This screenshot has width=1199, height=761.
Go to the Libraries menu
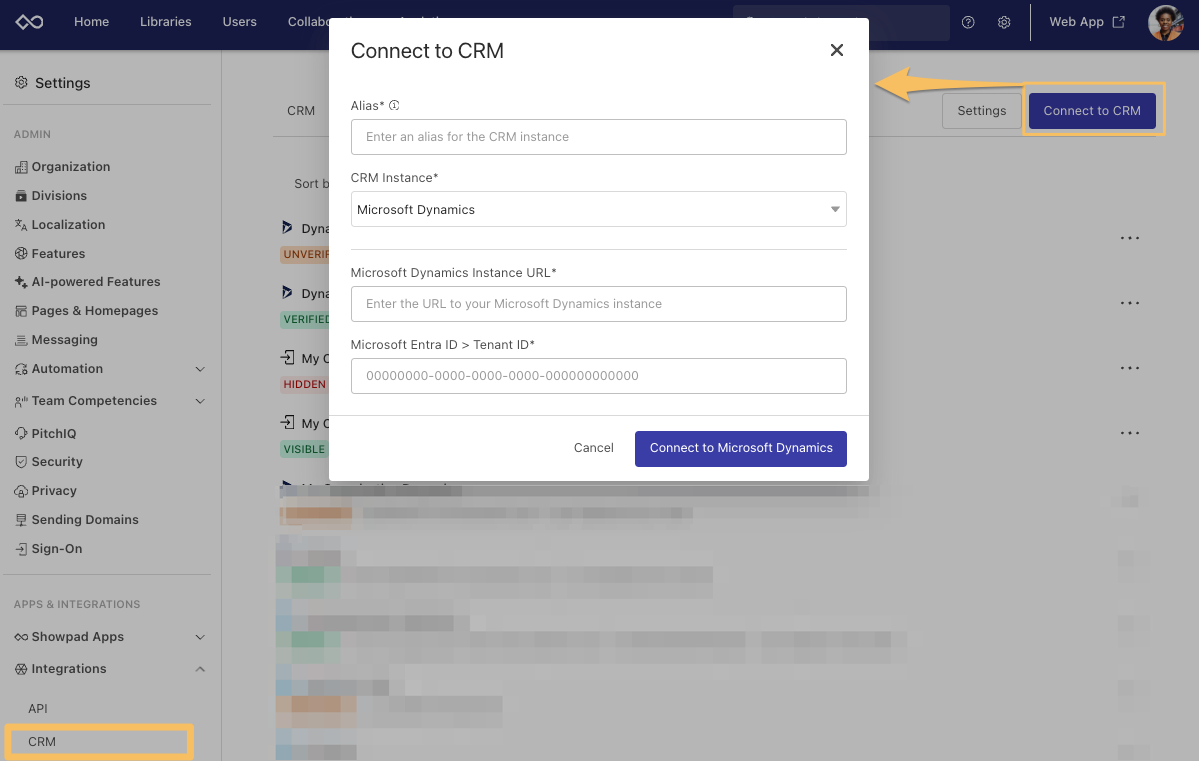tap(165, 22)
